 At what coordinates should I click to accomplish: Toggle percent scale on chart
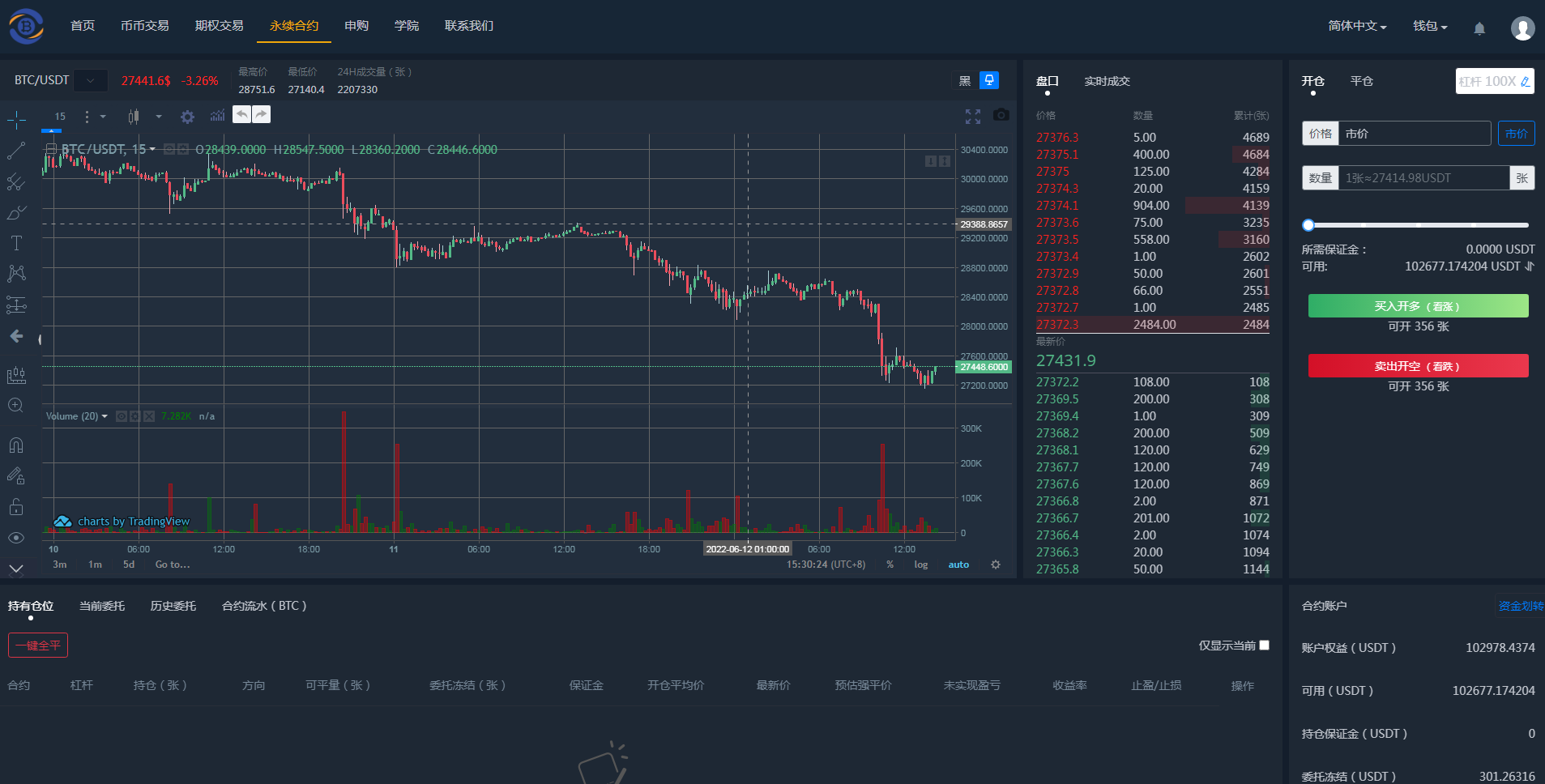click(x=890, y=565)
